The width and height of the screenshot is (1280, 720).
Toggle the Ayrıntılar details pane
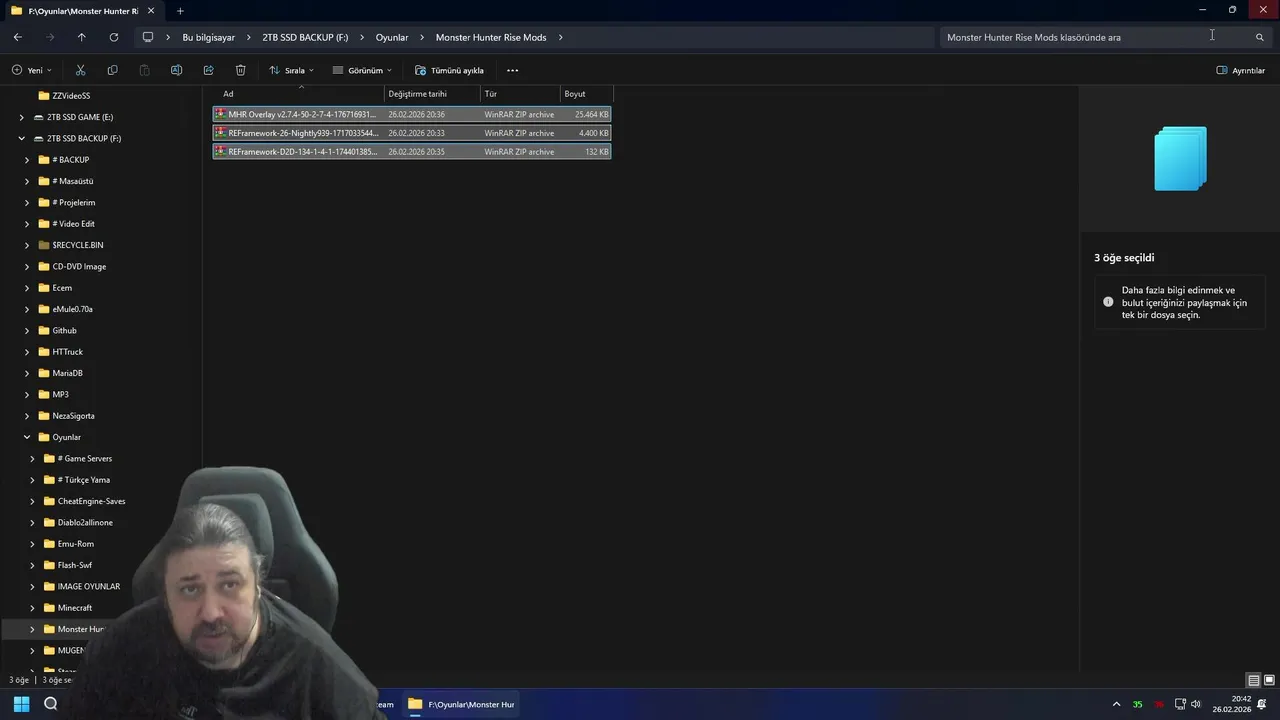coord(1241,70)
